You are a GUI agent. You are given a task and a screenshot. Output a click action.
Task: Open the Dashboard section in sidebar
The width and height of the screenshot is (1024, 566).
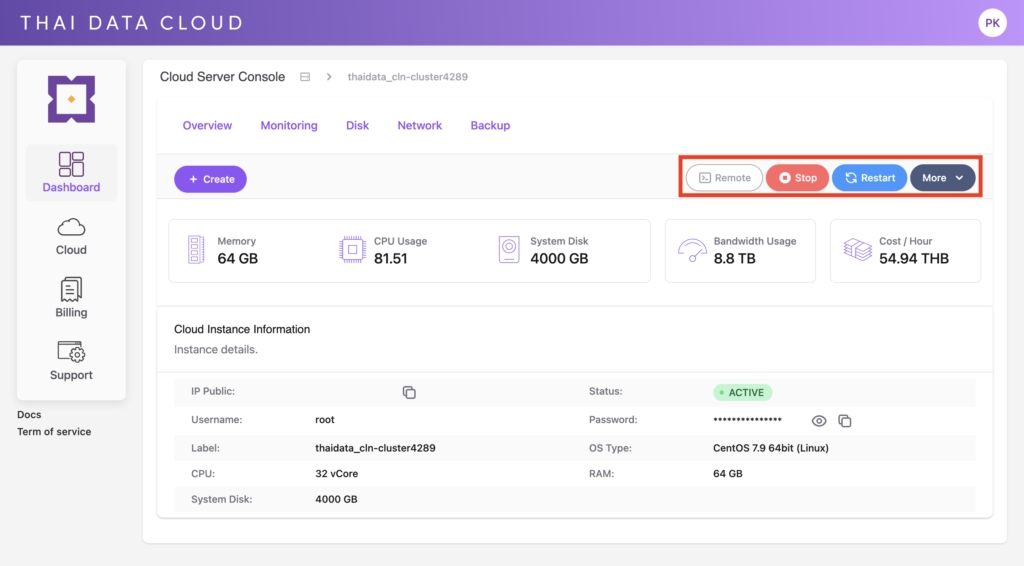[x=71, y=172]
